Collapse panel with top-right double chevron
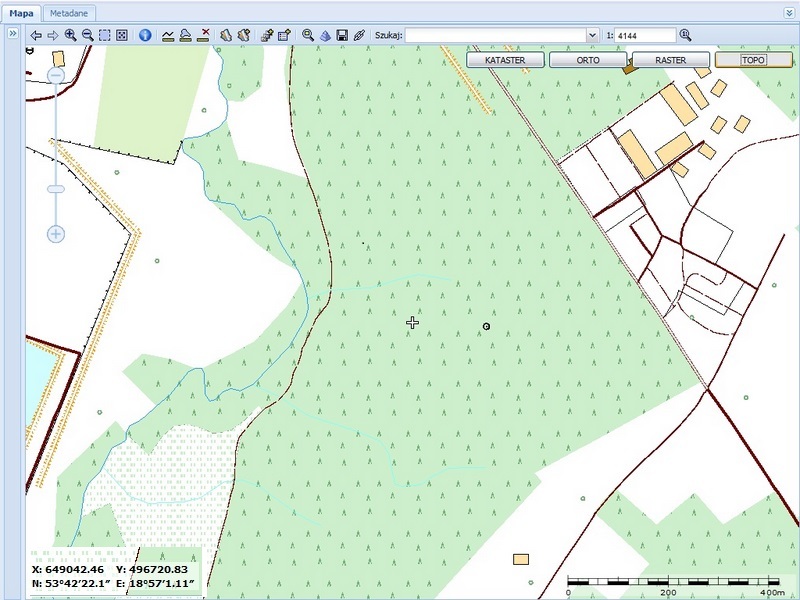 (789, 13)
